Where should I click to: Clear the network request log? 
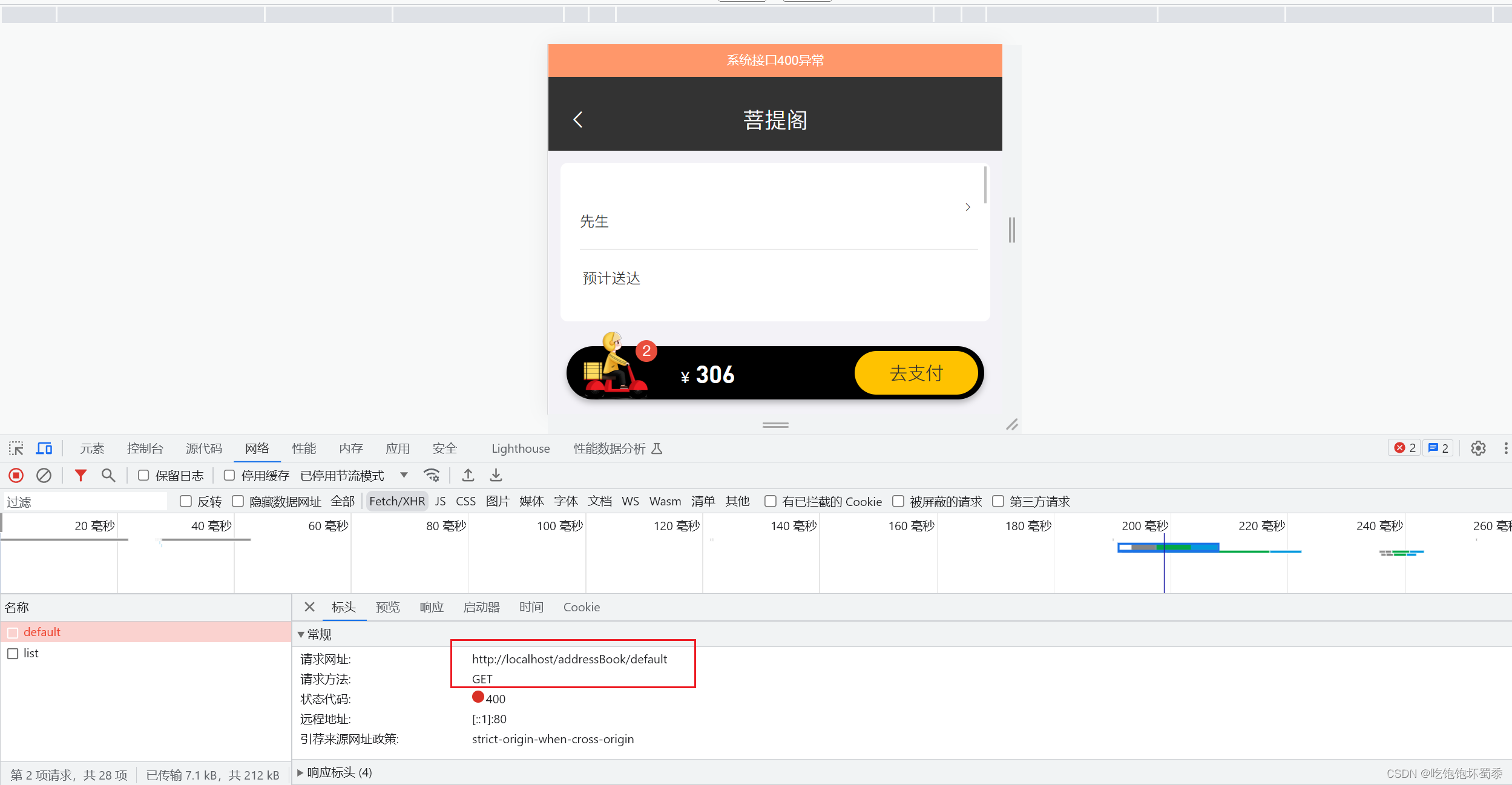(43, 475)
